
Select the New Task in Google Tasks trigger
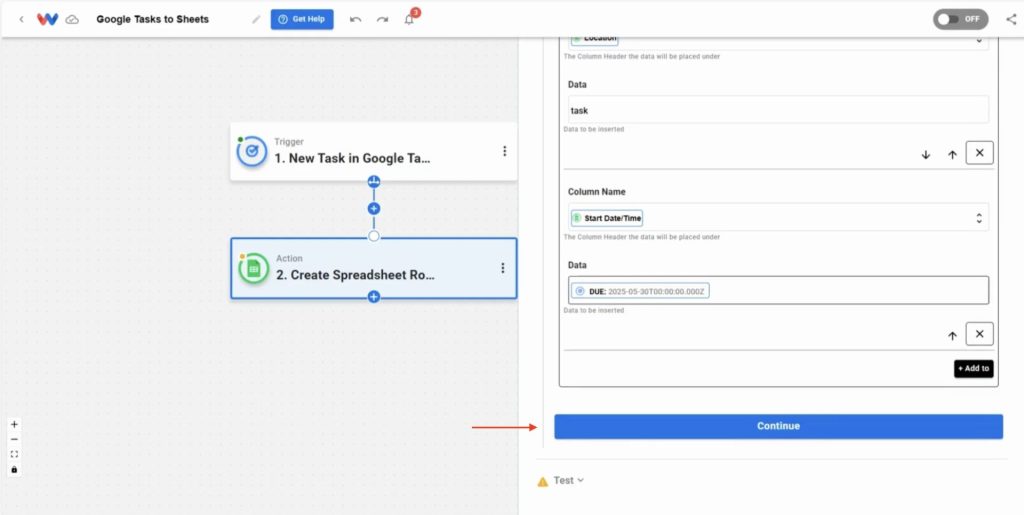coord(374,151)
